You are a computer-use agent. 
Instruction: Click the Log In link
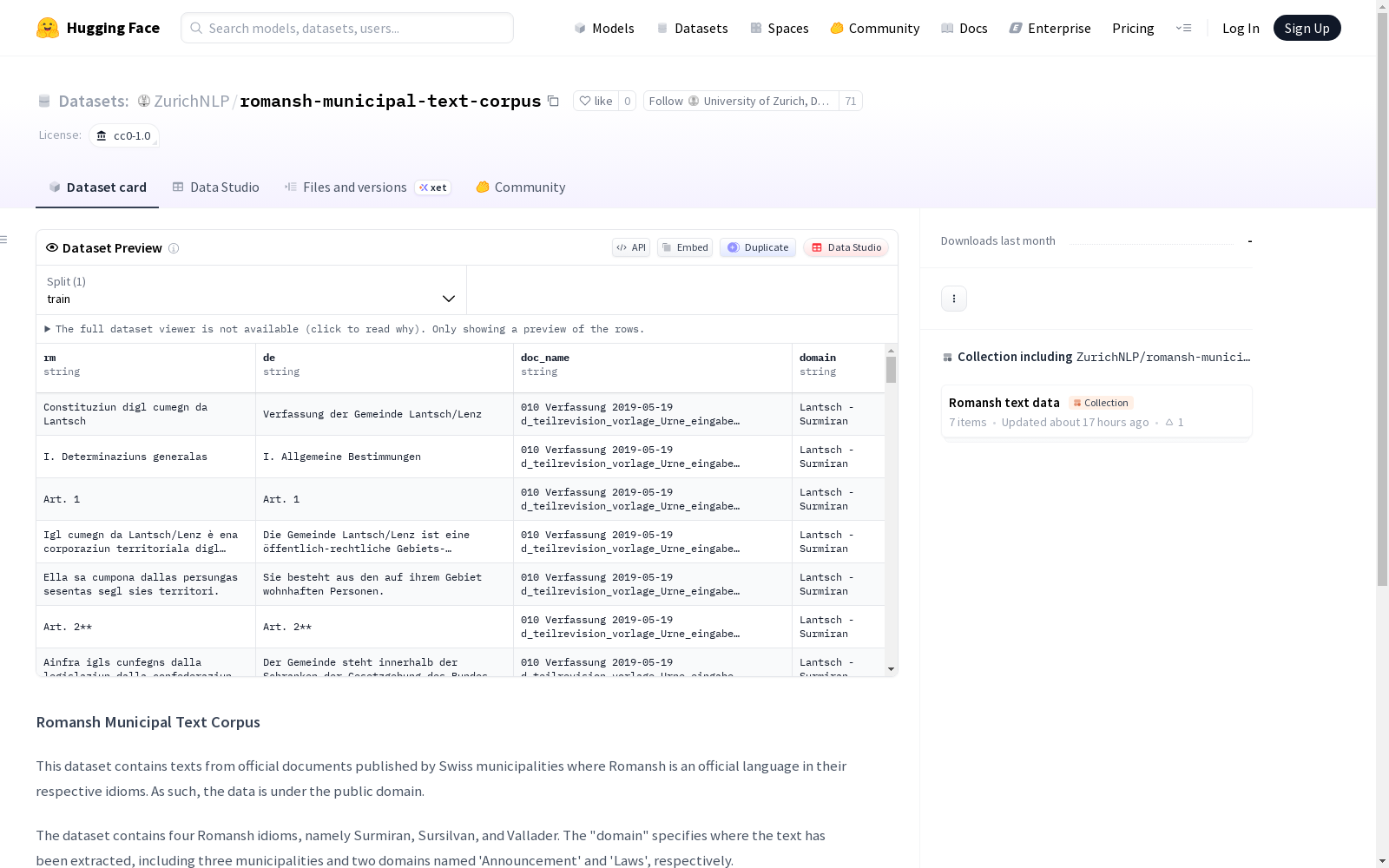coord(1241,28)
